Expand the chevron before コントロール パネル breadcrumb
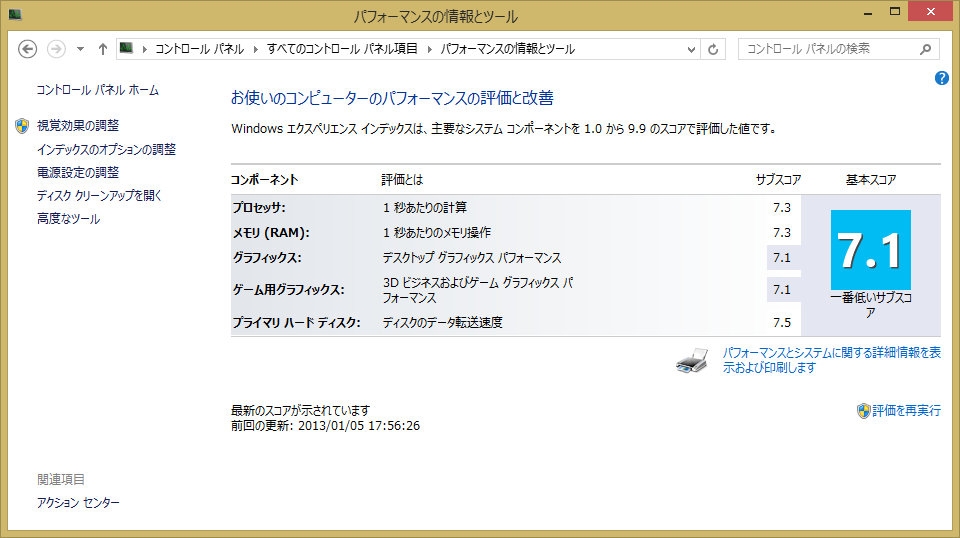The width and height of the screenshot is (960, 538). click(x=144, y=49)
